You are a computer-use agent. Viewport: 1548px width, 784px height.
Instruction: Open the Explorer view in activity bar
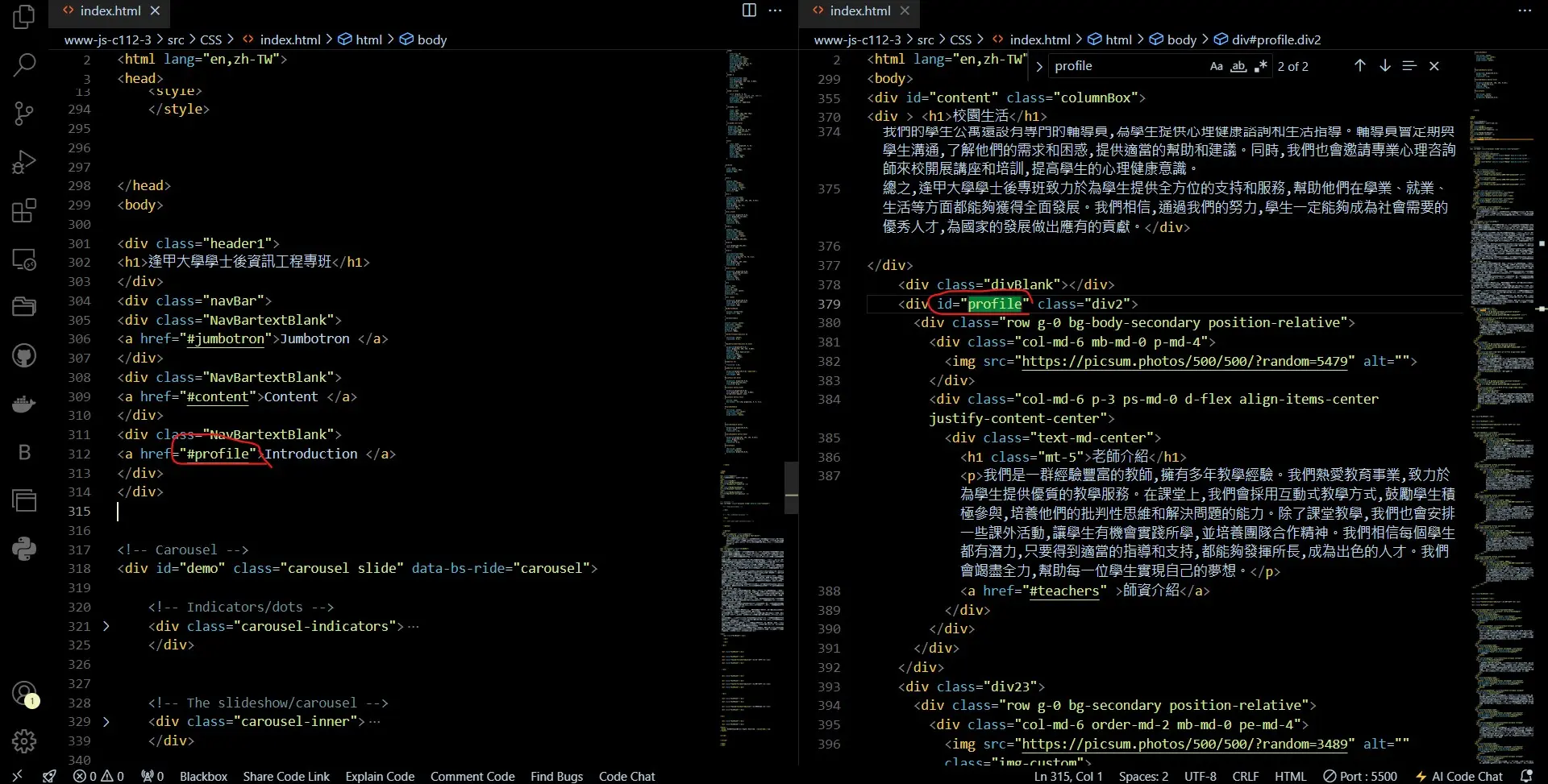(24, 16)
